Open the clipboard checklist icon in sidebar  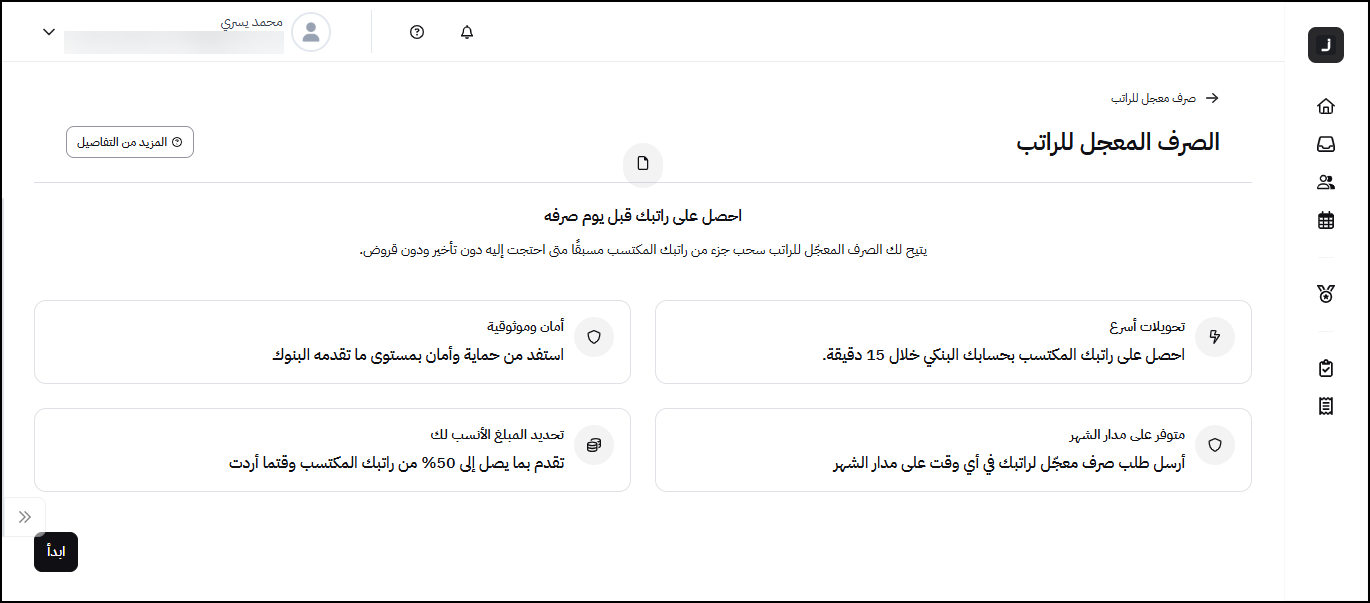[x=1326, y=368]
